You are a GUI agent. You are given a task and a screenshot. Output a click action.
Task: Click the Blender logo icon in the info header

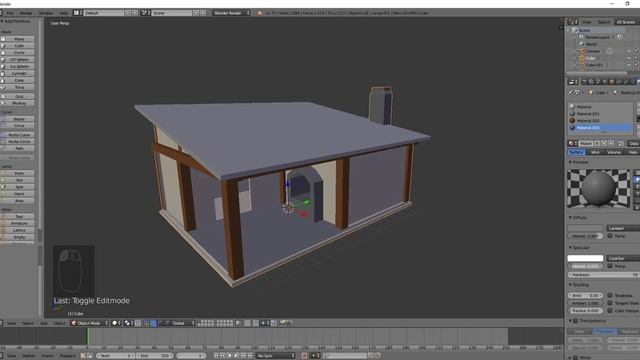260,13
